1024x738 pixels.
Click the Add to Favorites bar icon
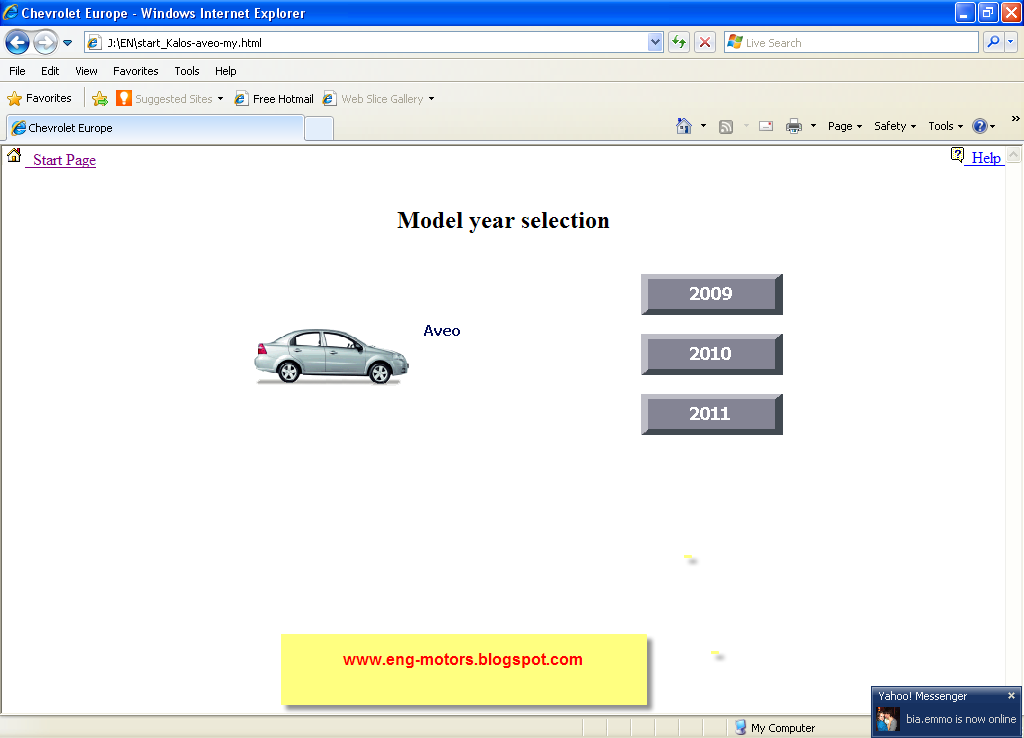click(100, 99)
